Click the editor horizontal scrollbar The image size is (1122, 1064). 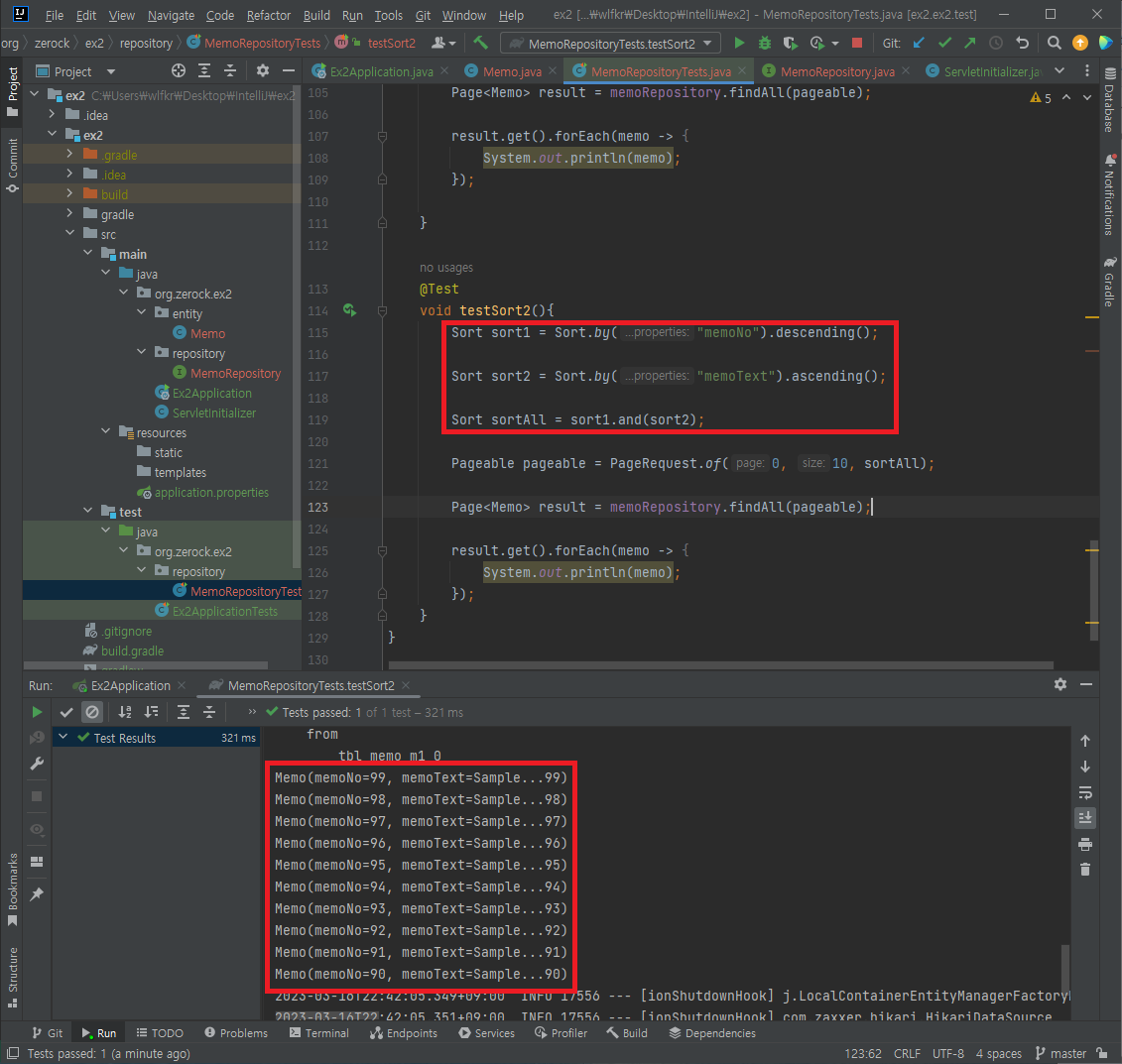point(720,665)
